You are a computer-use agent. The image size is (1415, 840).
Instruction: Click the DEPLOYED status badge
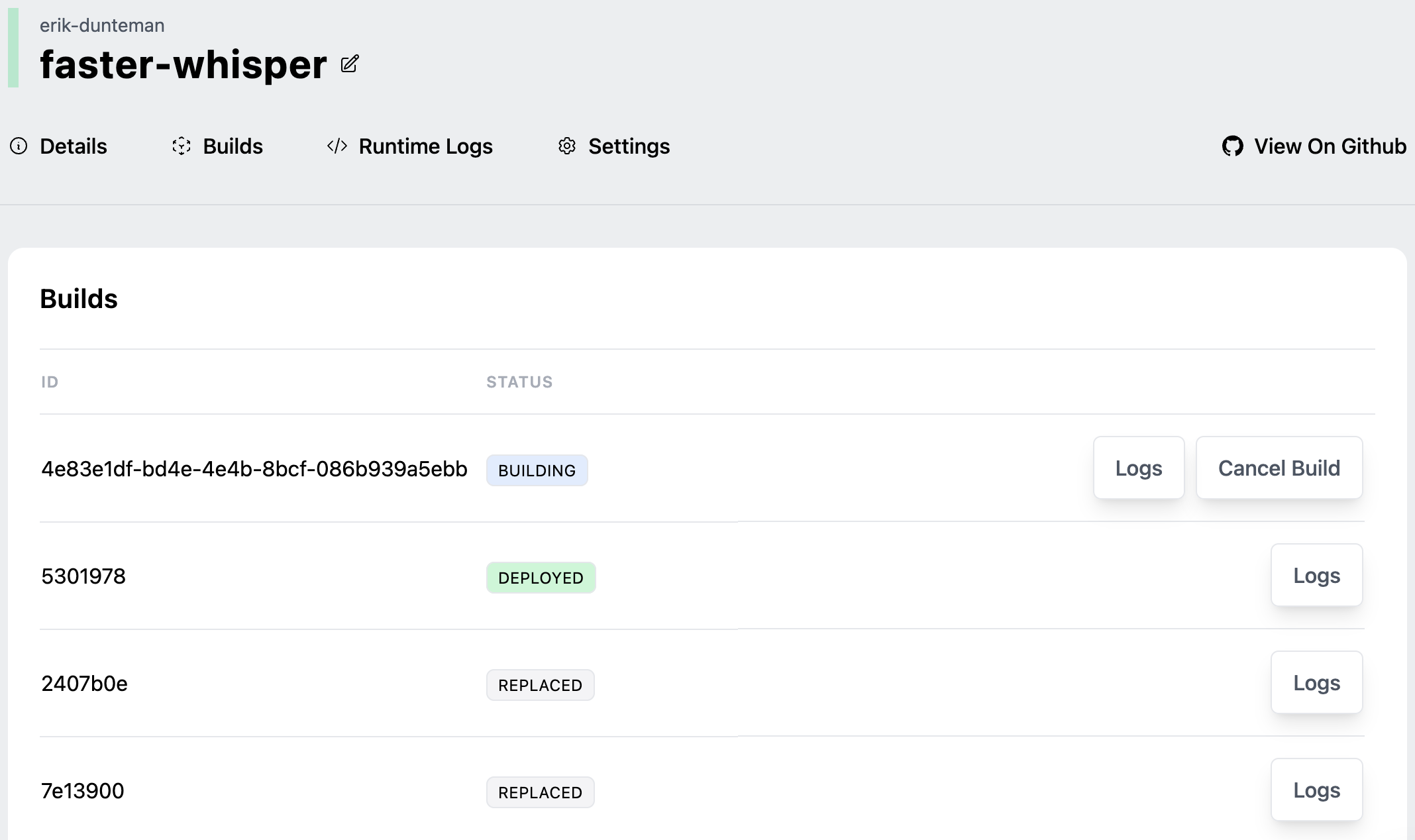541,578
